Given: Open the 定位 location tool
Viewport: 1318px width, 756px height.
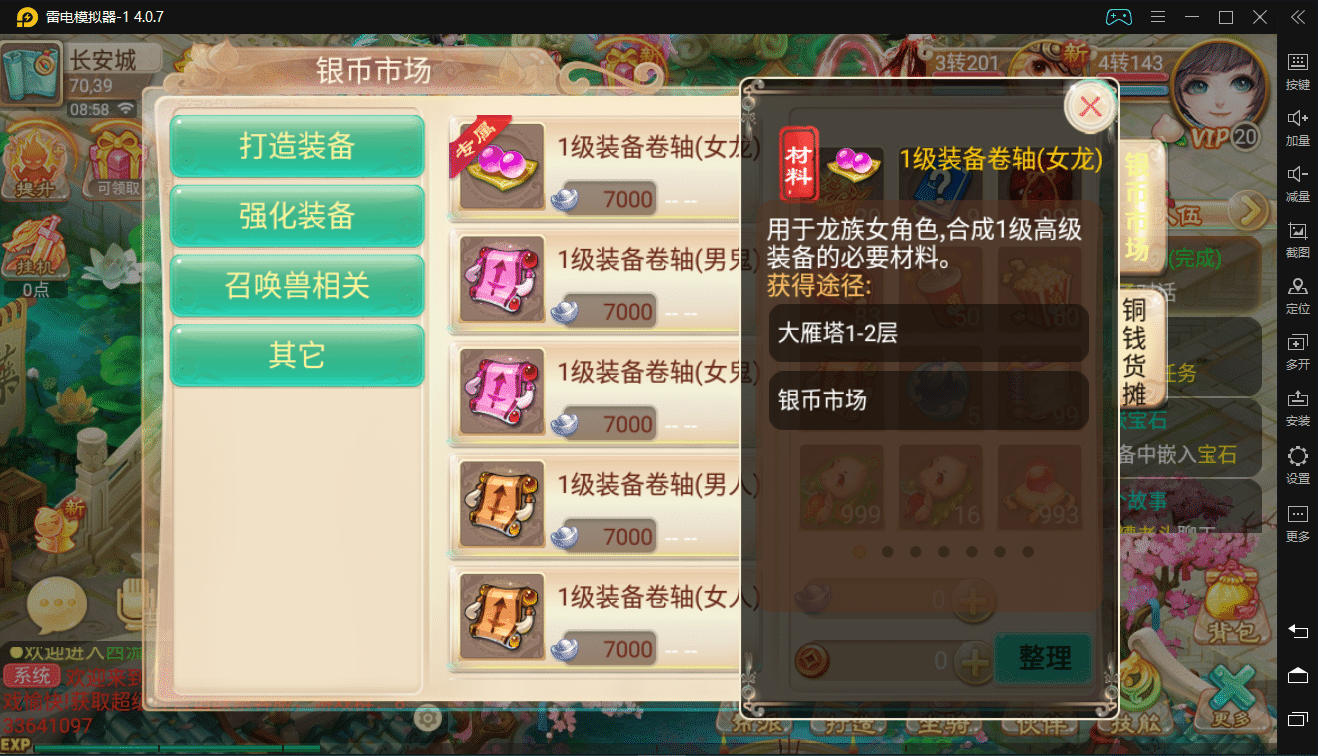Looking at the screenshot, I should [1297, 295].
